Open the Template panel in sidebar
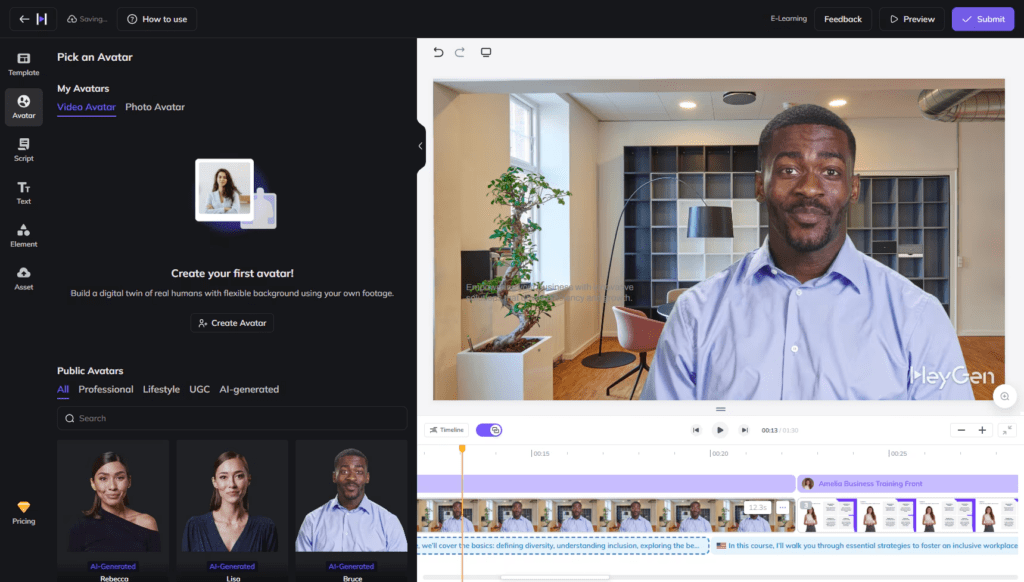The height and width of the screenshot is (582, 1024). [x=24, y=63]
